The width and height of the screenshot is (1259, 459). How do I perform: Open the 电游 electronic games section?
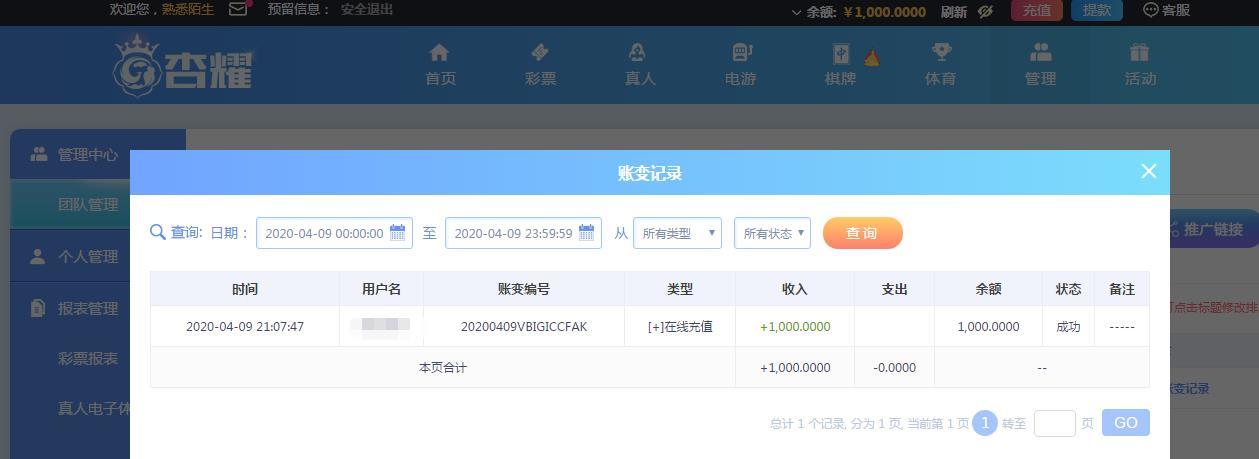coord(740,64)
